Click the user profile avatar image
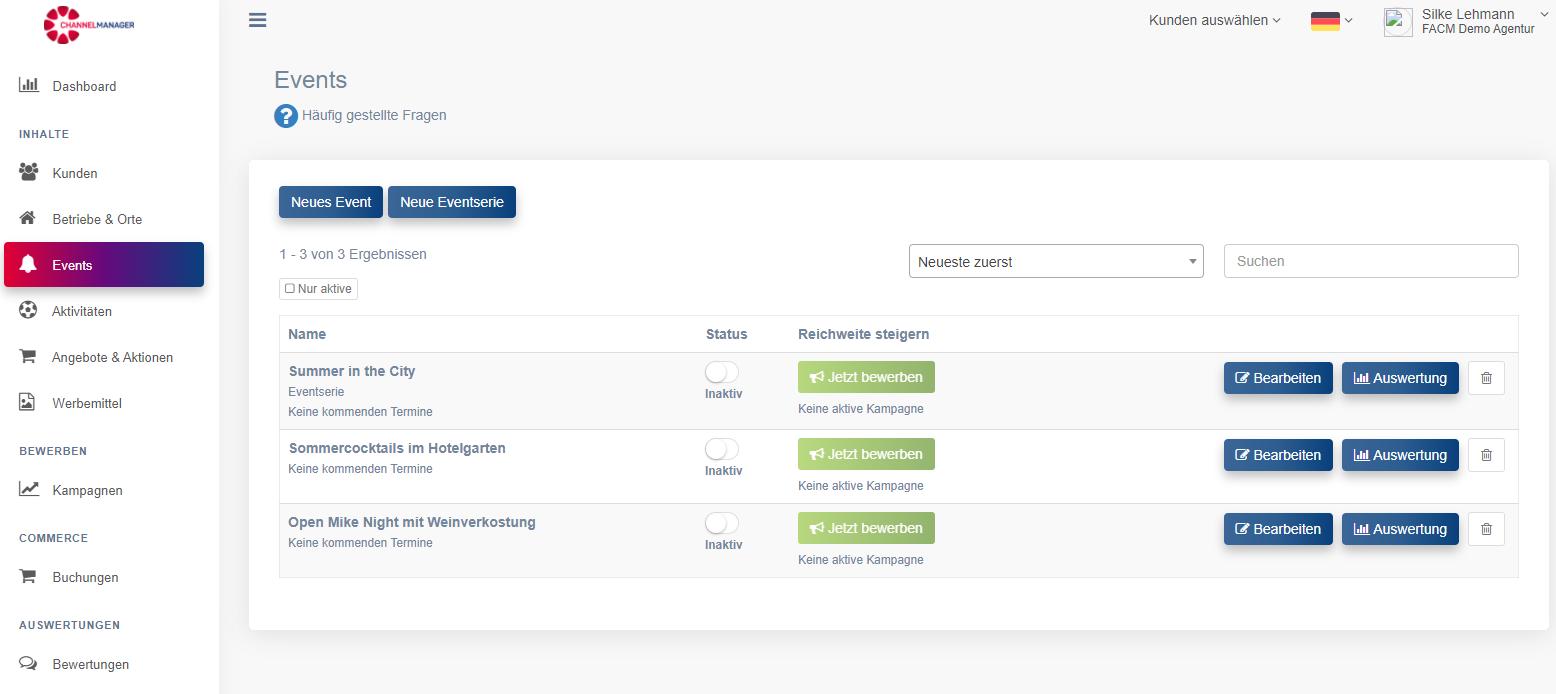Image resolution: width=1556 pixels, height=694 pixels. pyautogui.click(x=1398, y=22)
